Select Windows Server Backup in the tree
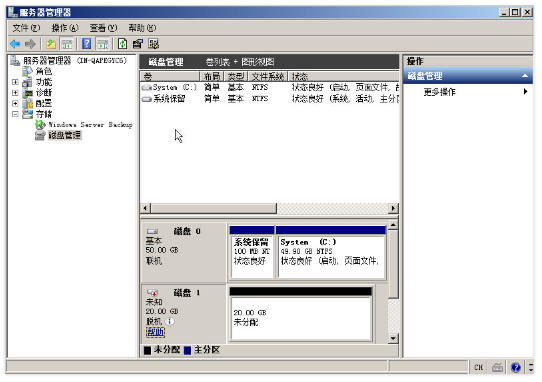The image size is (542, 382). pos(90,124)
